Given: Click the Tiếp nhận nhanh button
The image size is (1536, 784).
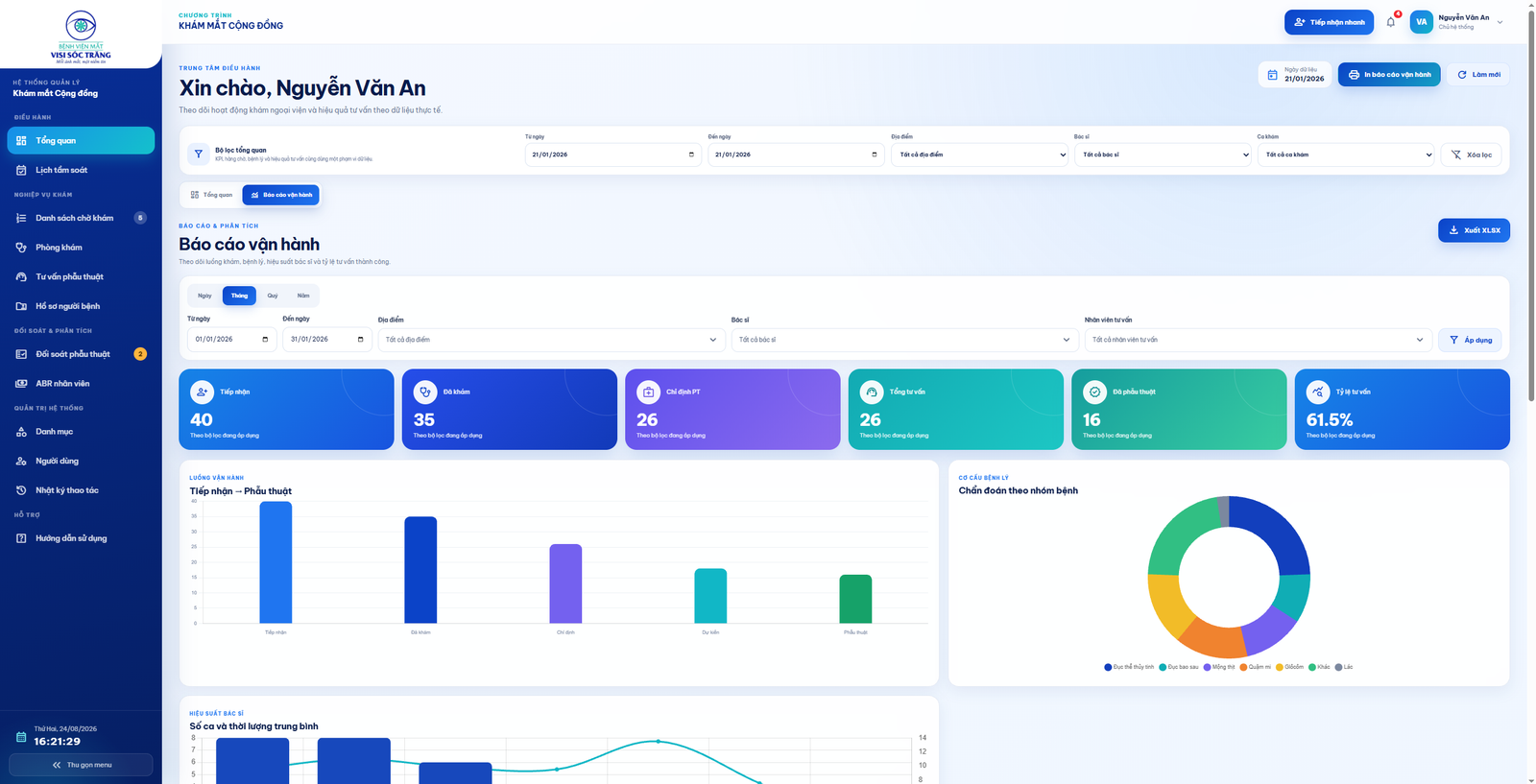Looking at the screenshot, I should pos(1329,22).
